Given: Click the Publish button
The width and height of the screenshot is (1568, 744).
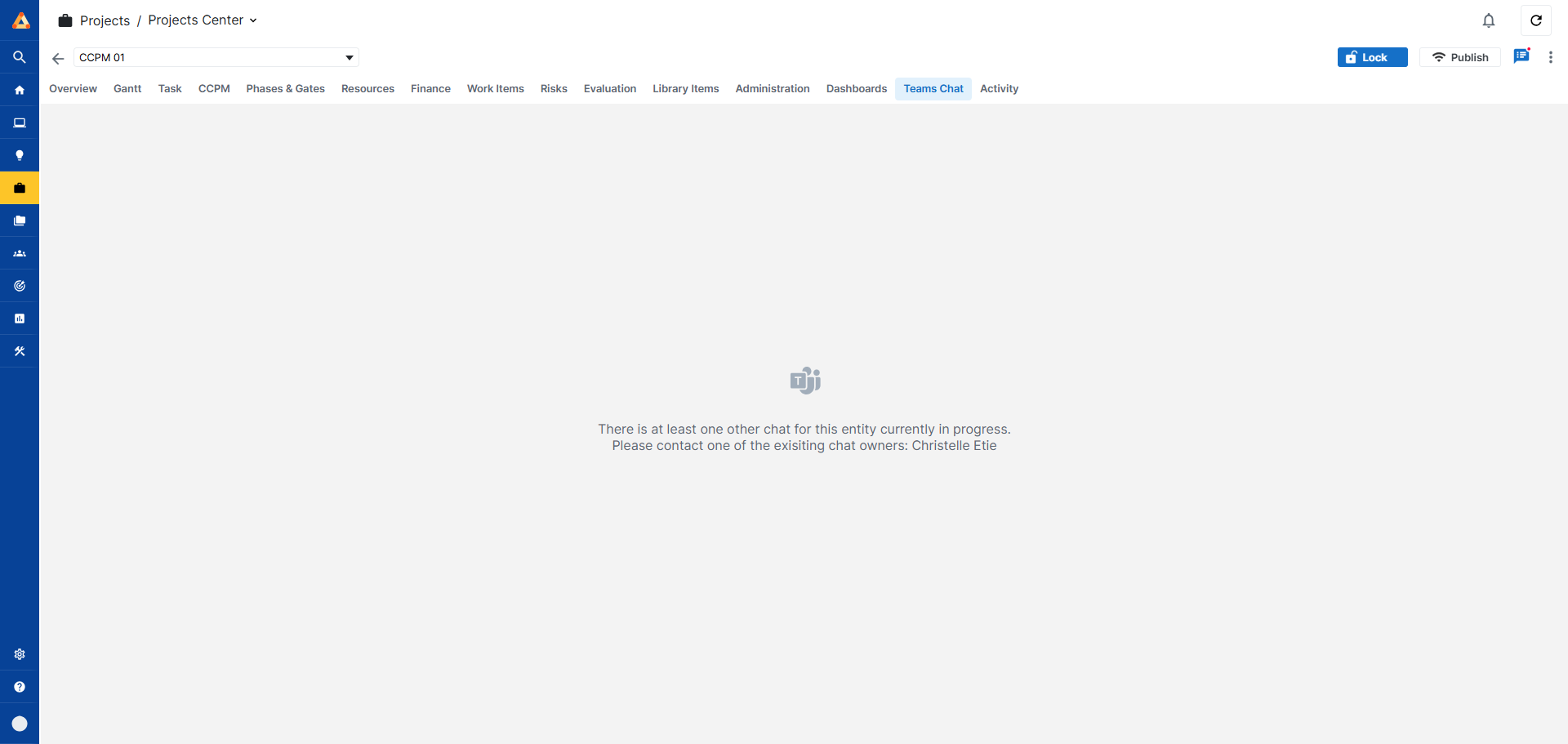Looking at the screenshot, I should pos(1459,57).
